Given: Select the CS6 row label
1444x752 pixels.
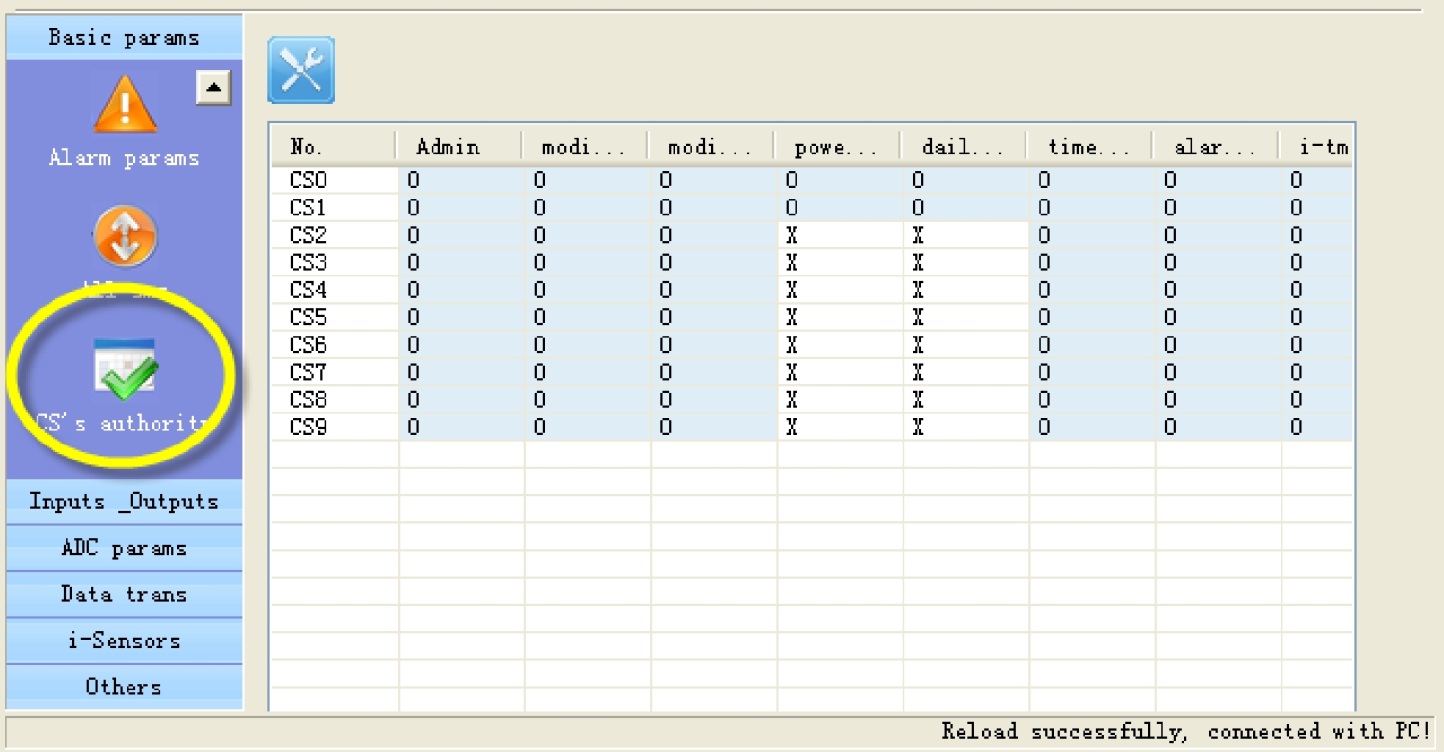Looking at the screenshot, I should (309, 346).
